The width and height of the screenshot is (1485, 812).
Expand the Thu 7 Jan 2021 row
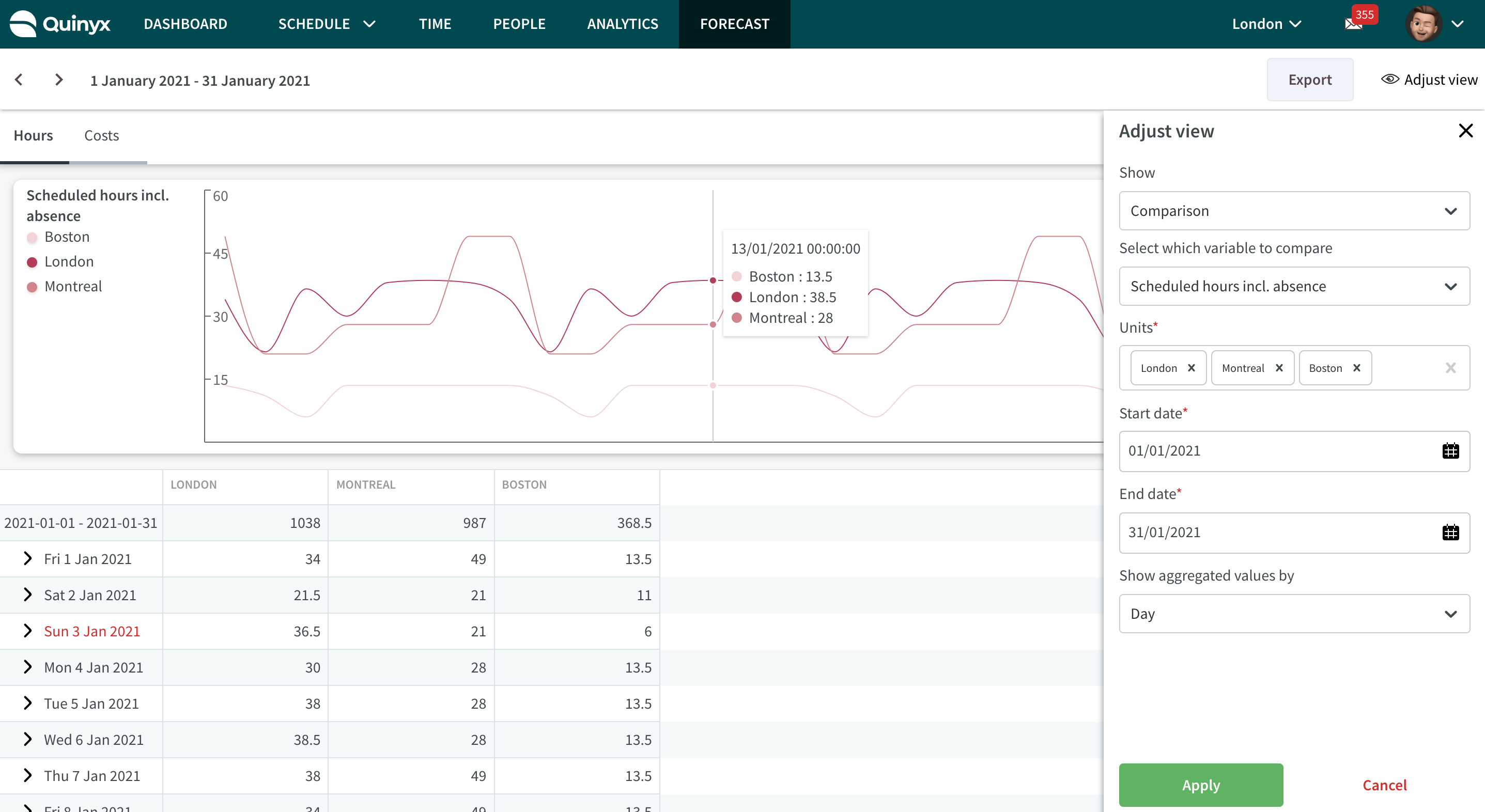coord(28,776)
